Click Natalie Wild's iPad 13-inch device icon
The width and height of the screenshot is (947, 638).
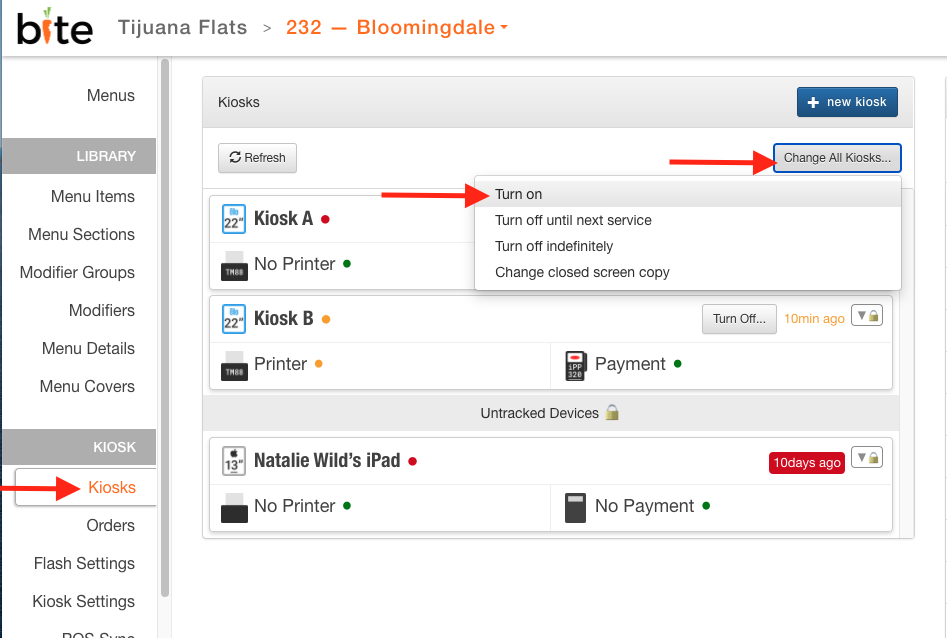tap(233, 461)
